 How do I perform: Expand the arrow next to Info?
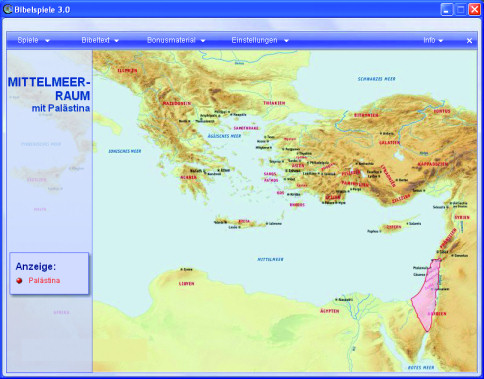(441, 41)
